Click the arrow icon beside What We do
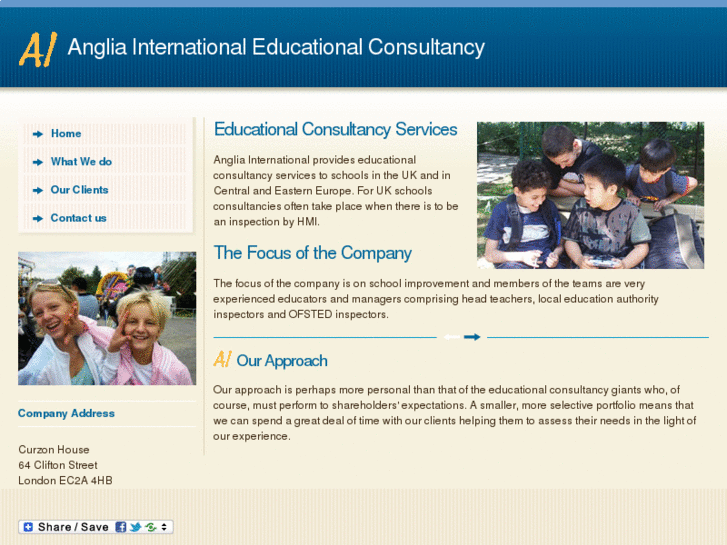The height and width of the screenshot is (545, 727). [x=38, y=162]
